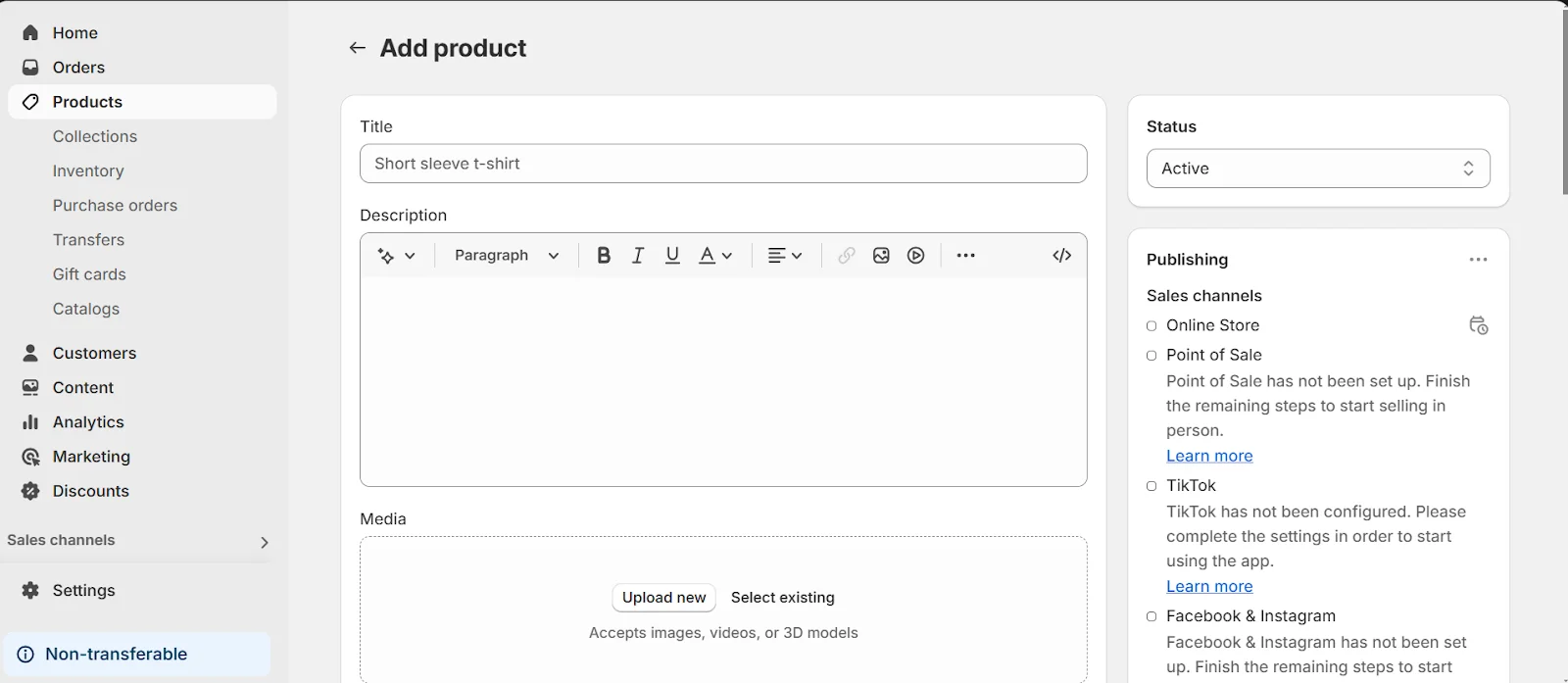
Task: Click the Select existing button
Action: point(783,598)
